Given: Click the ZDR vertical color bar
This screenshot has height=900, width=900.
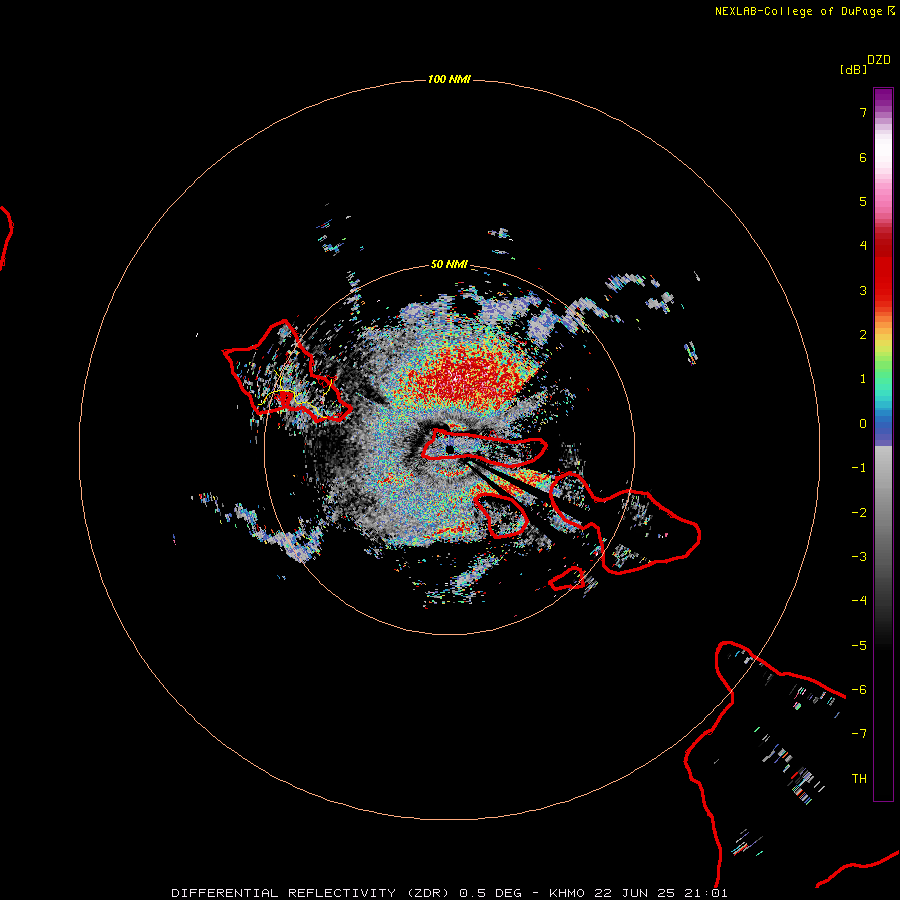Looking at the screenshot, I should click(883, 444).
